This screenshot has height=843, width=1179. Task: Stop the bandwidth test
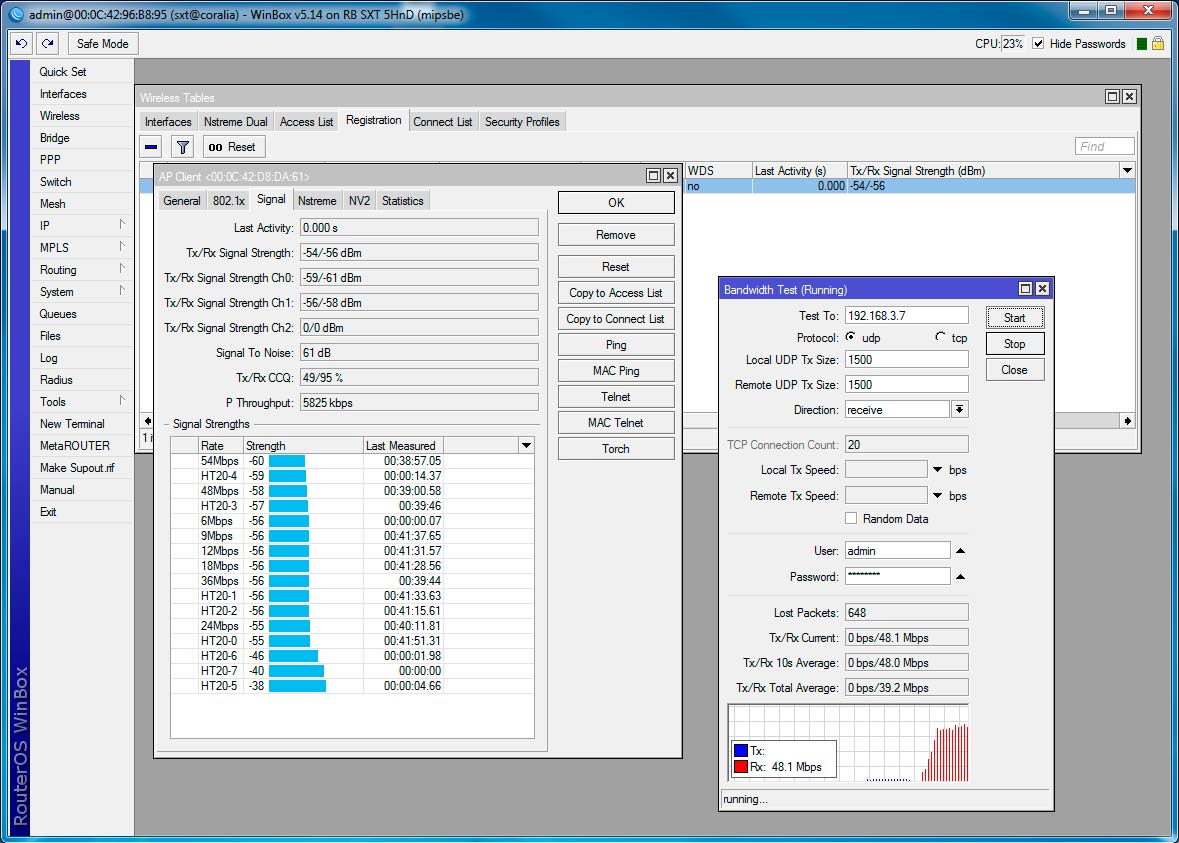1015,344
